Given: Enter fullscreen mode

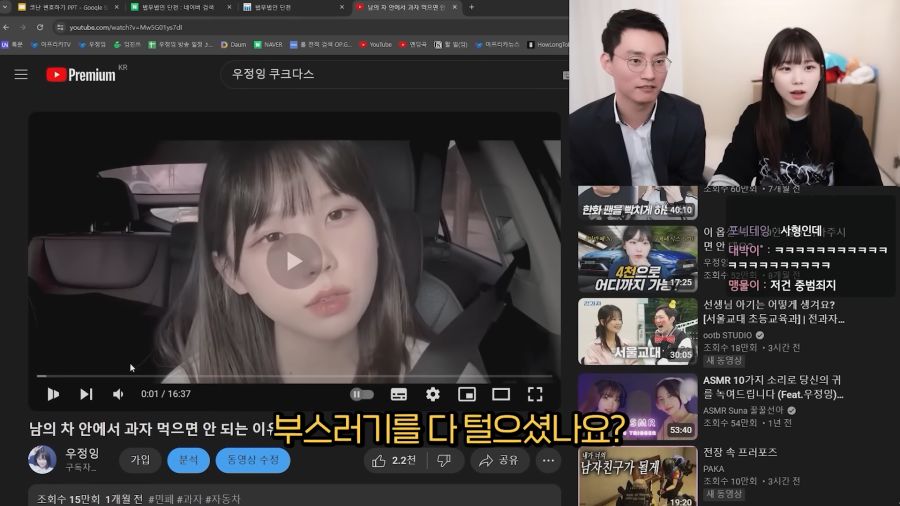Looking at the screenshot, I should coord(535,394).
